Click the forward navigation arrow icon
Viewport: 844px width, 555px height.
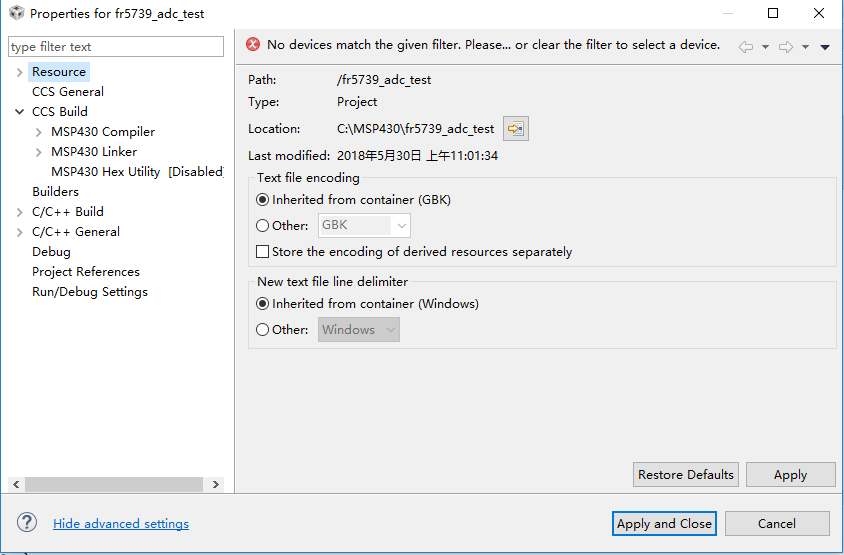pyautogui.click(x=786, y=47)
